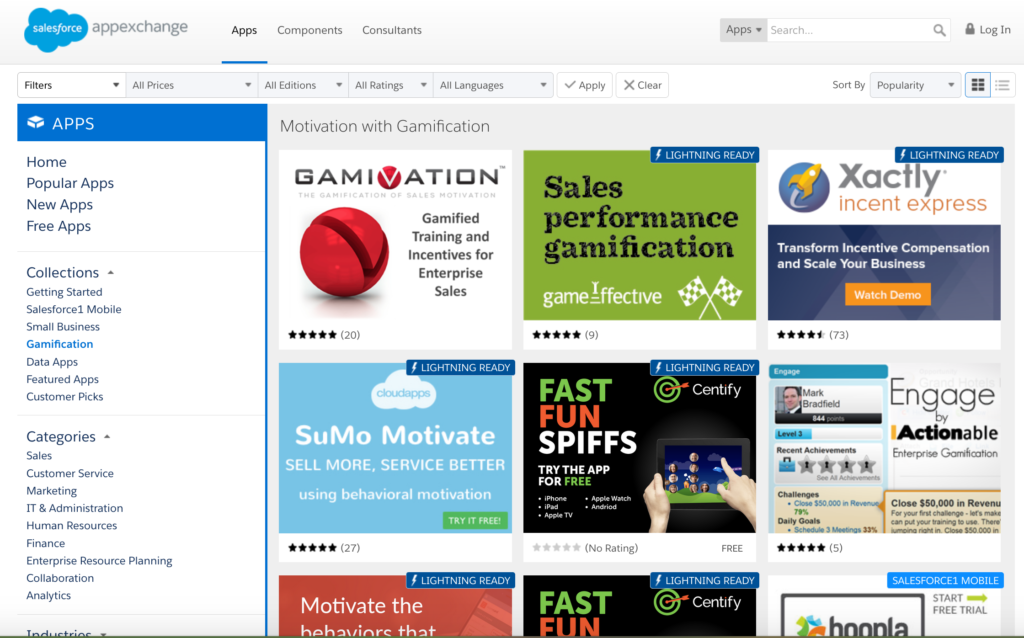Open the Apps search scope dropdown

(743, 30)
